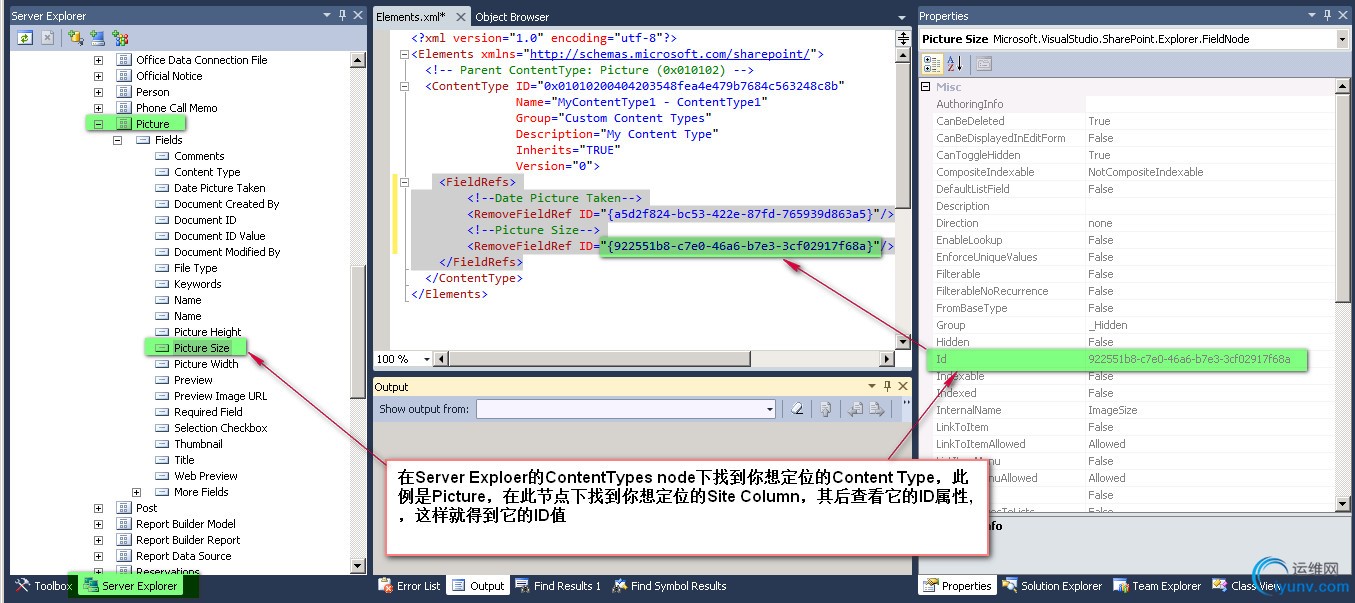Open the schemas.microsoft.com/sharepoint link in XML
This screenshot has width=1355, height=603.
[672, 54]
